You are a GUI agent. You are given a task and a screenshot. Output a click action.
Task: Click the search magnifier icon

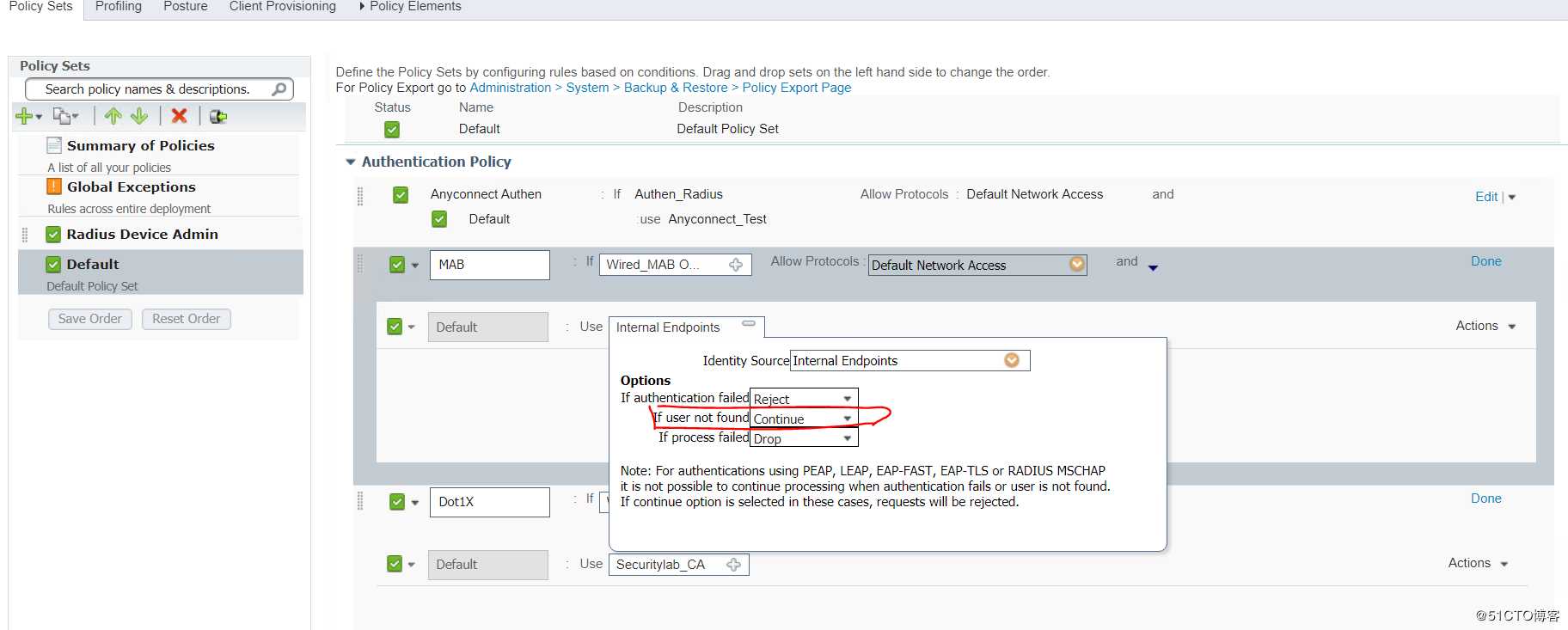279,89
